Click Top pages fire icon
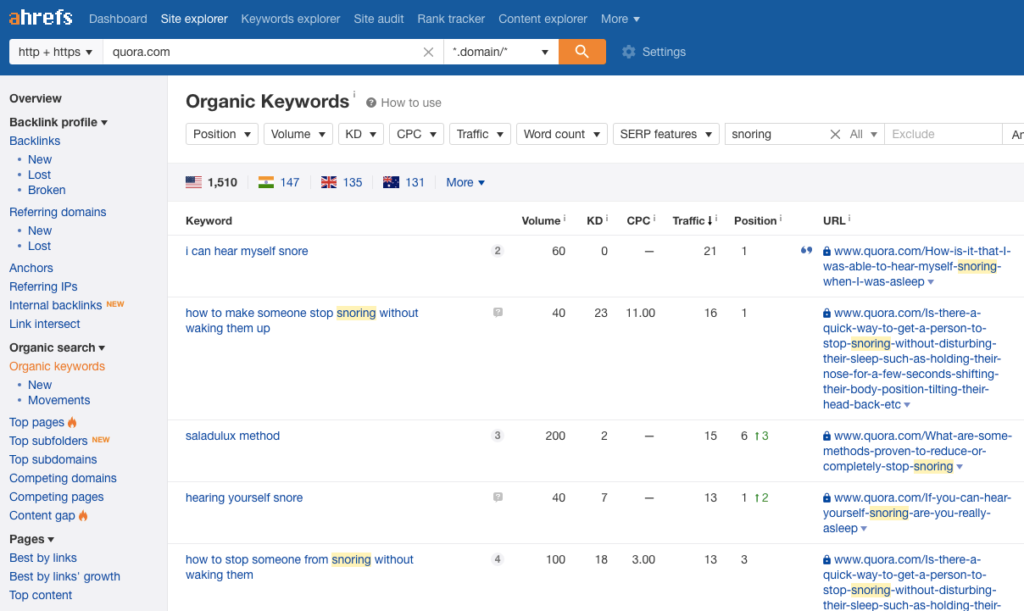This screenshot has height=611, width=1024. (x=72, y=422)
